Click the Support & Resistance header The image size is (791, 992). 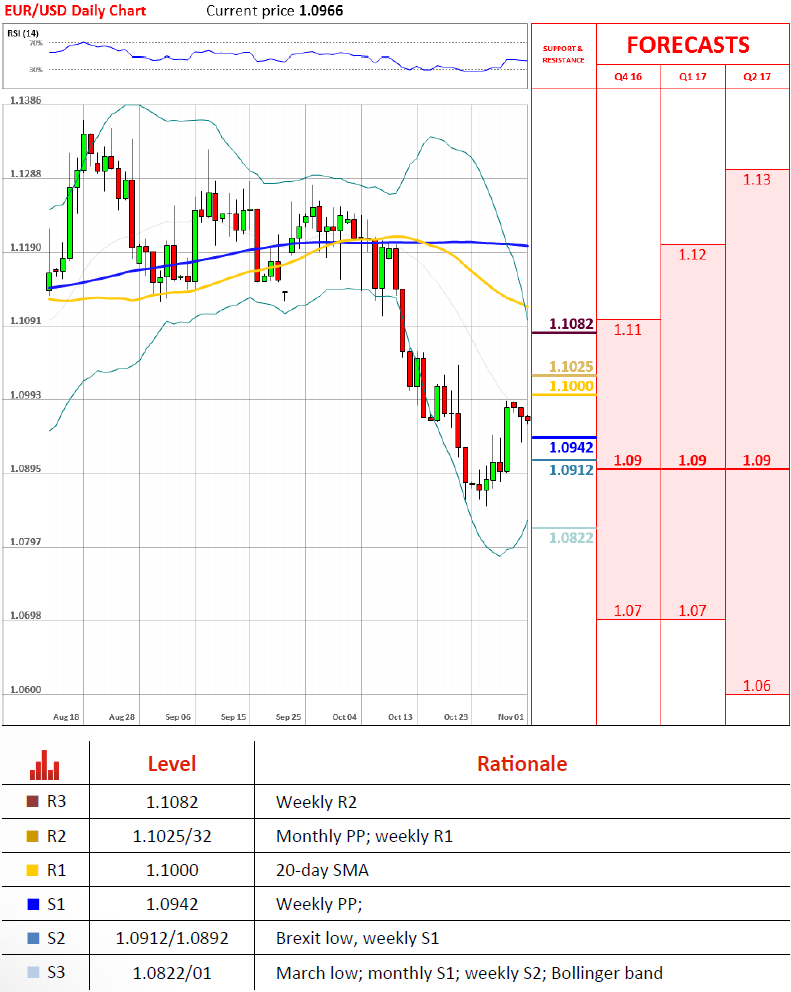click(x=563, y=54)
